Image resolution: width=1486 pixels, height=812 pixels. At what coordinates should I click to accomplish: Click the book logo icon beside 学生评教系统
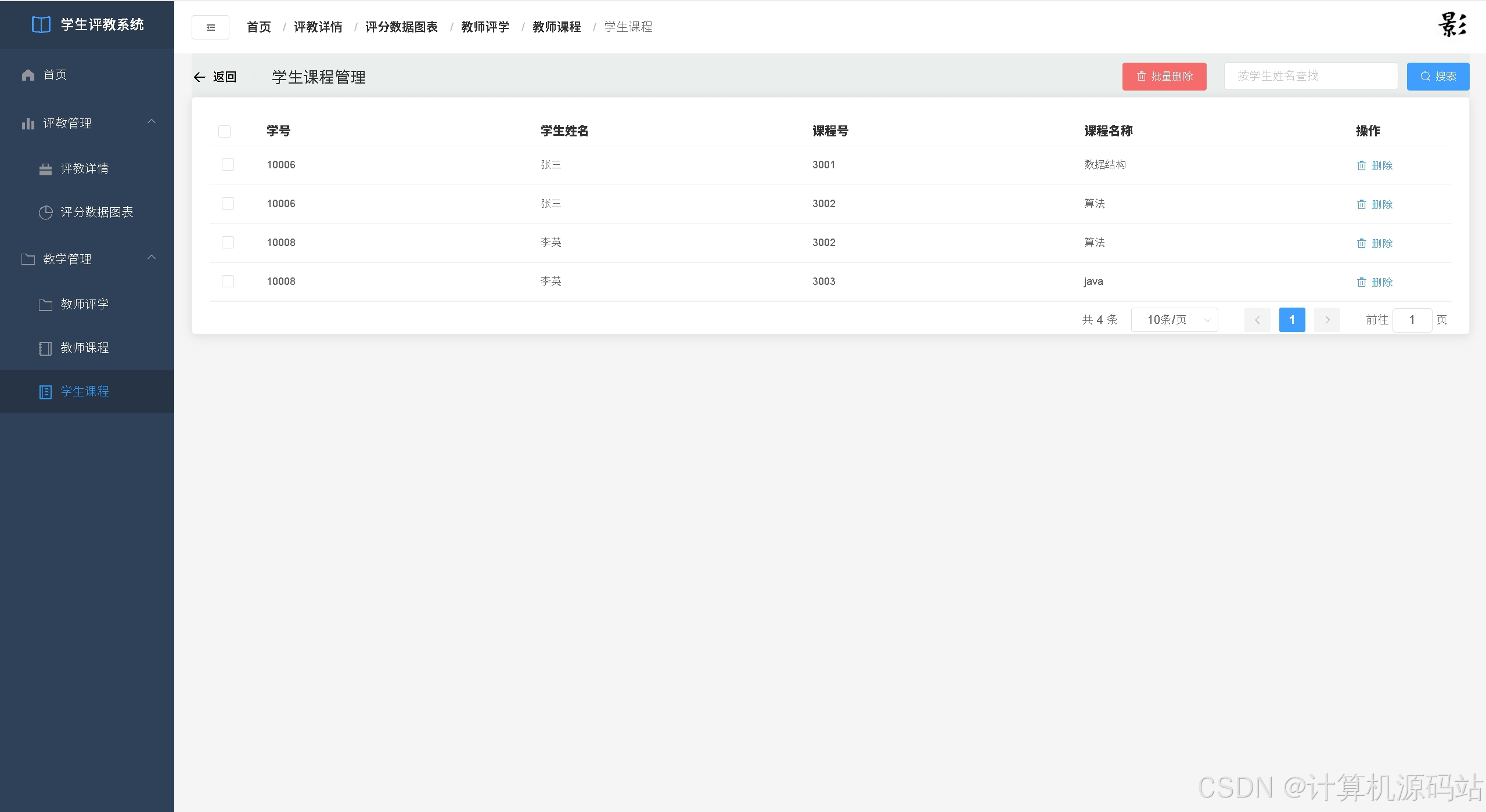tap(41, 25)
